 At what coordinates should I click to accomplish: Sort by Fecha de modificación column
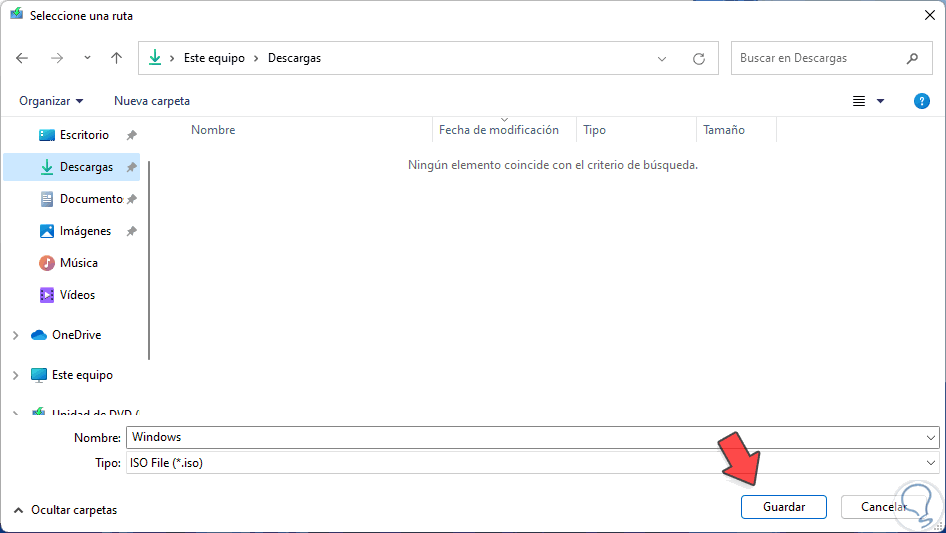coord(499,130)
